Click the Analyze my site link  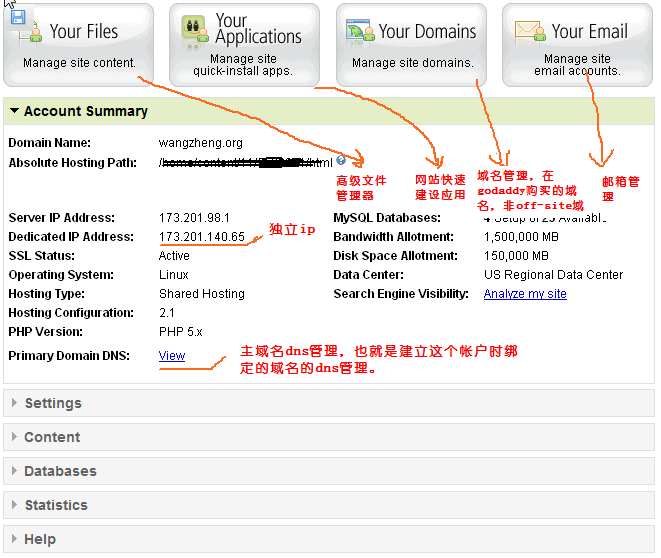[x=524, y=294]
